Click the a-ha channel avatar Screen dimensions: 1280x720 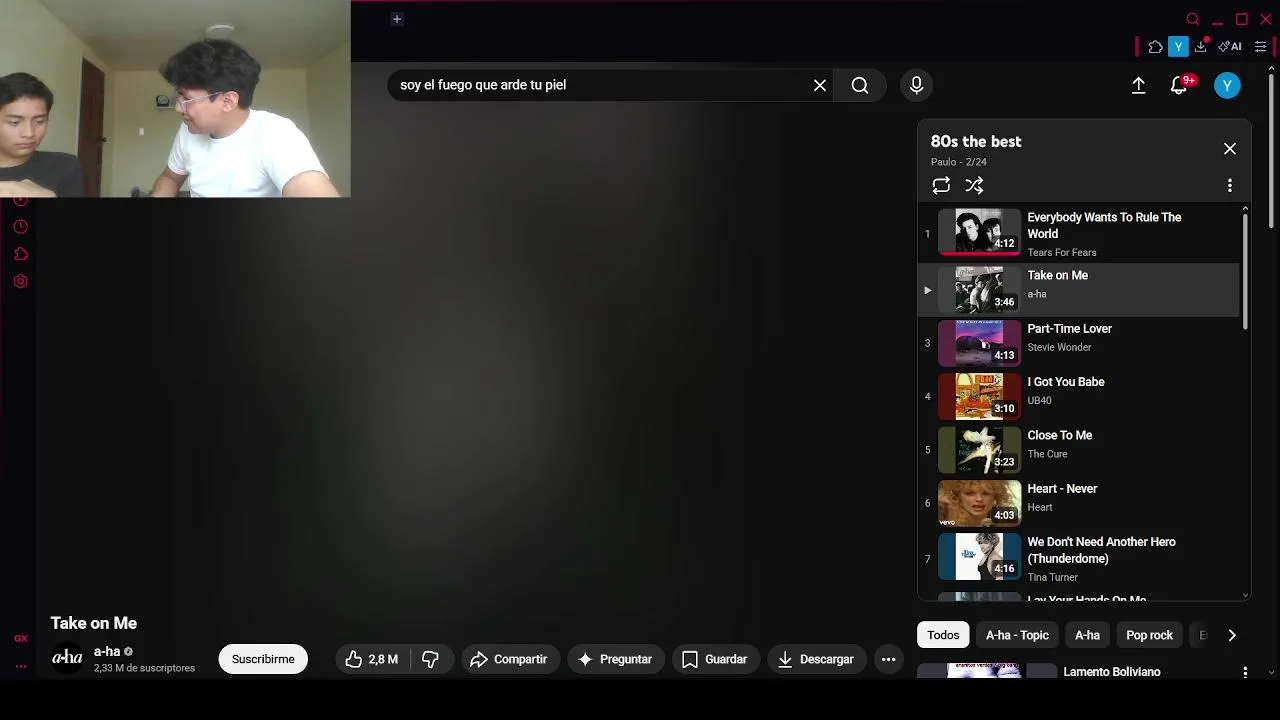[x=67, y=658]
